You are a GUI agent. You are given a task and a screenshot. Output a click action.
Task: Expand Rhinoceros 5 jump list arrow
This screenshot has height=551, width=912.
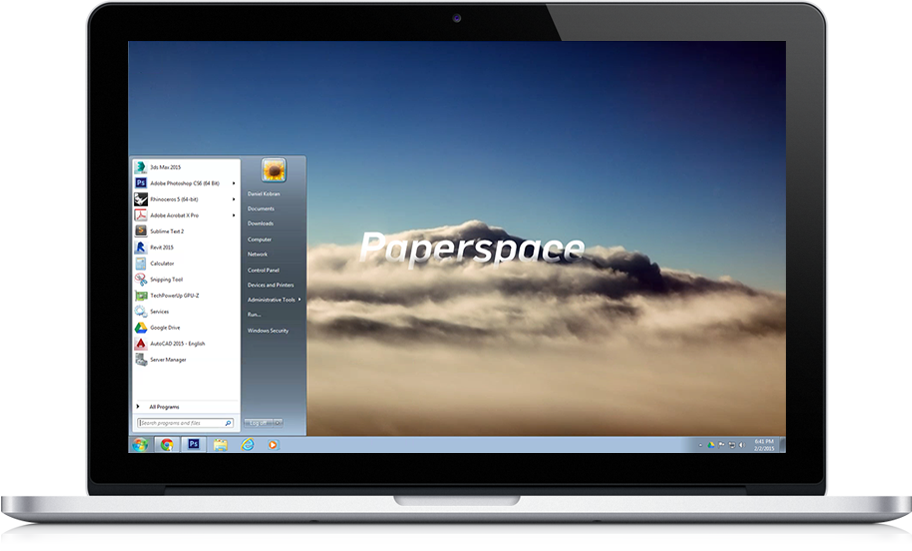click(234, 199)
